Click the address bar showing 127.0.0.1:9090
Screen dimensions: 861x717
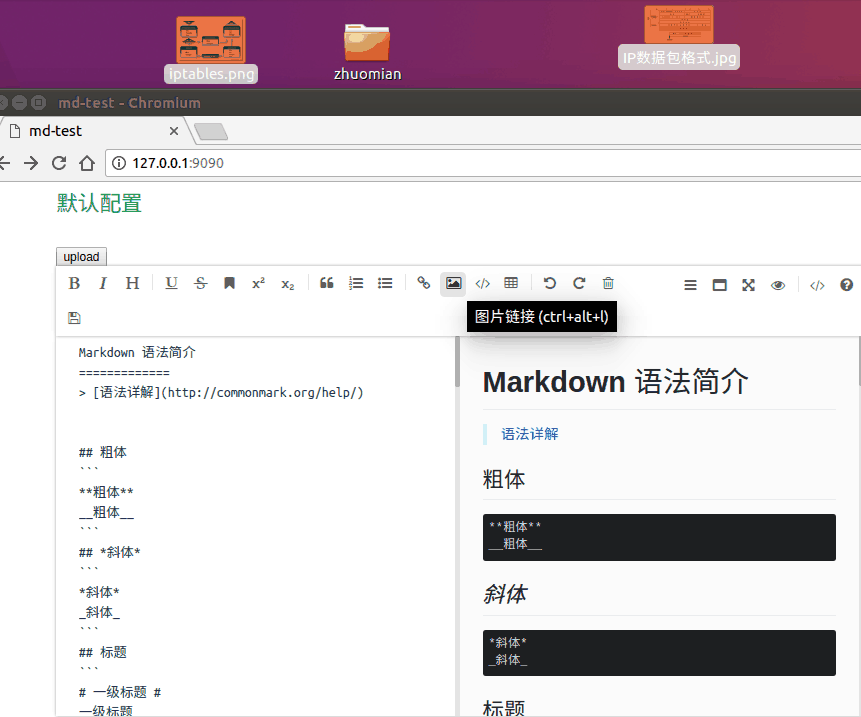tap(483, 163)
